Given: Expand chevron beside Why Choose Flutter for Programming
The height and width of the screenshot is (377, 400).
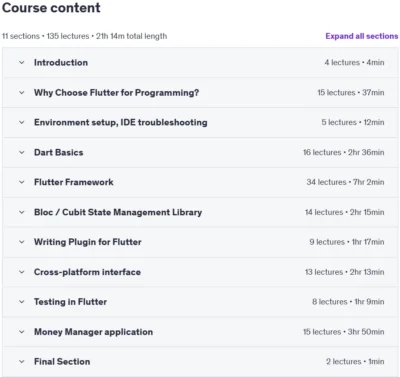Looking at the screenshot, I should (22, 92).
